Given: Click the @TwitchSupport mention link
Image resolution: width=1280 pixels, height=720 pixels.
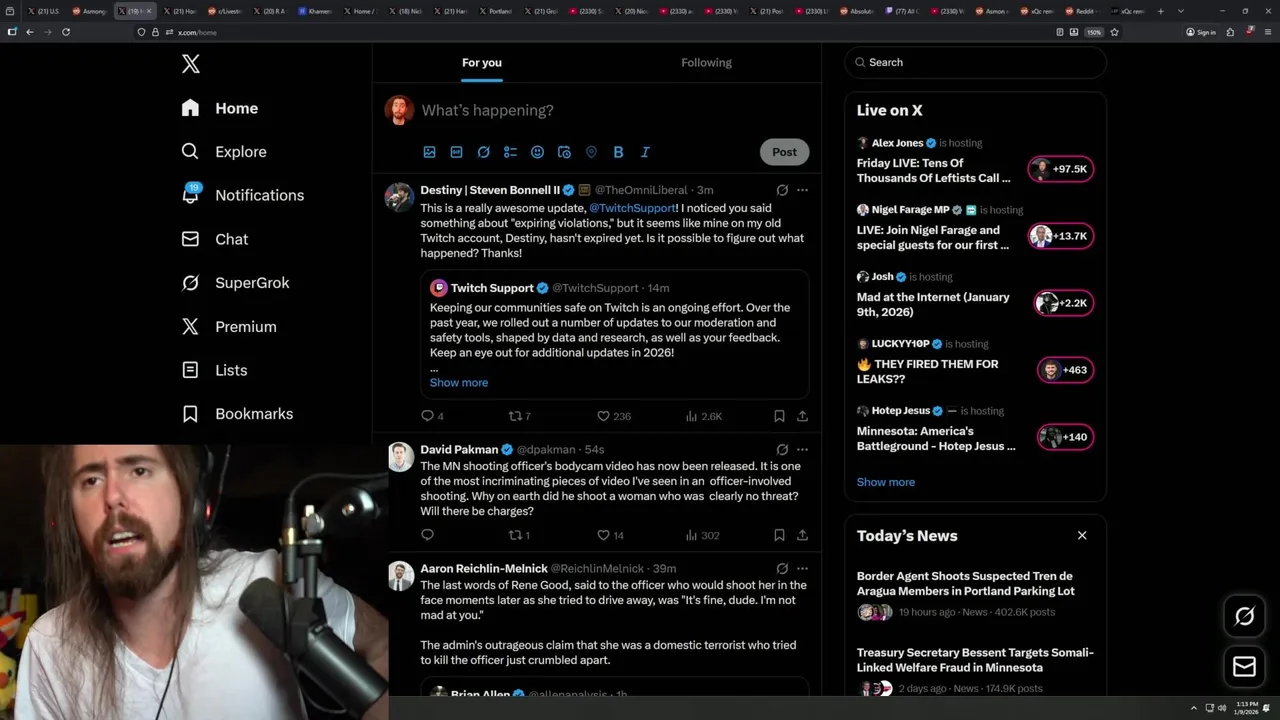Looking at the screenshot, I should 632,208.
